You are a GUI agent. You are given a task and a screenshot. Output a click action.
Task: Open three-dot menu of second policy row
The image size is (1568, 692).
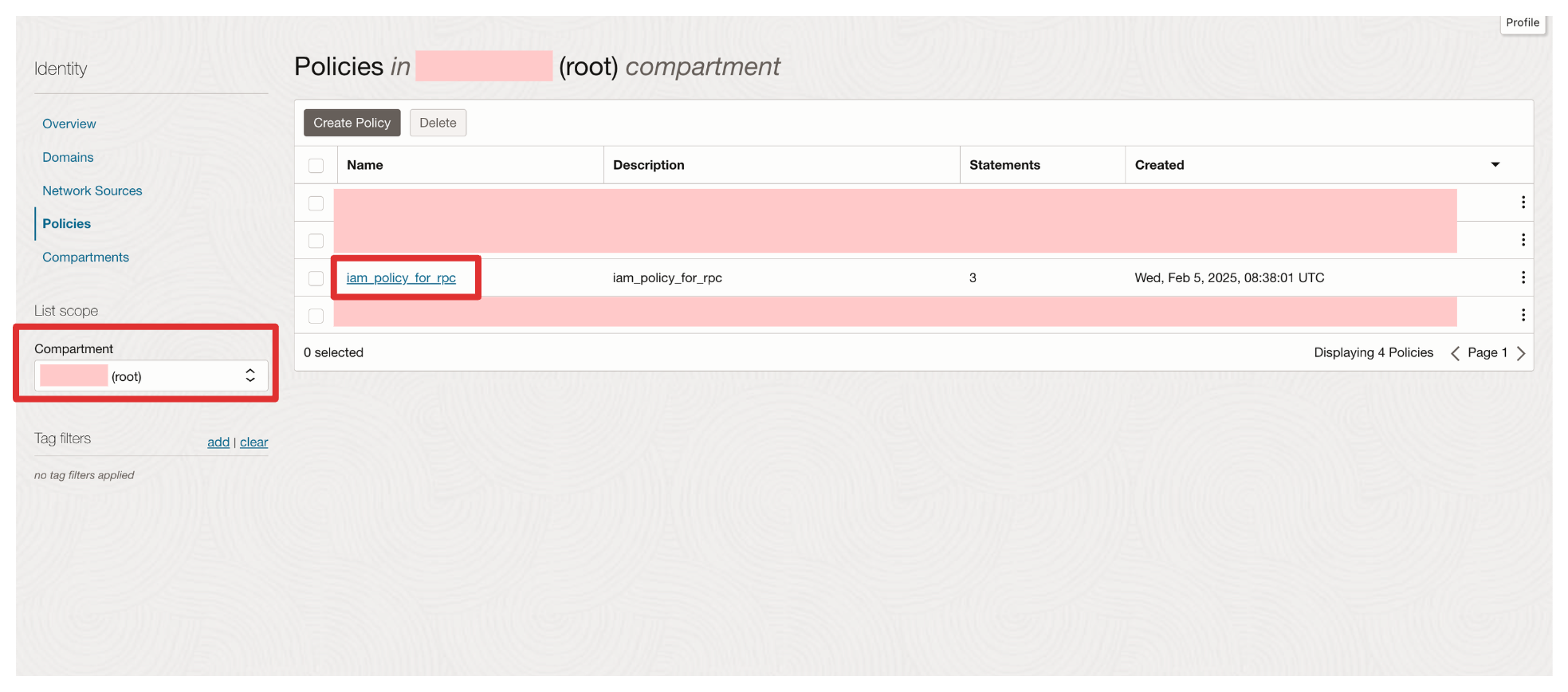click(1523, 240)
